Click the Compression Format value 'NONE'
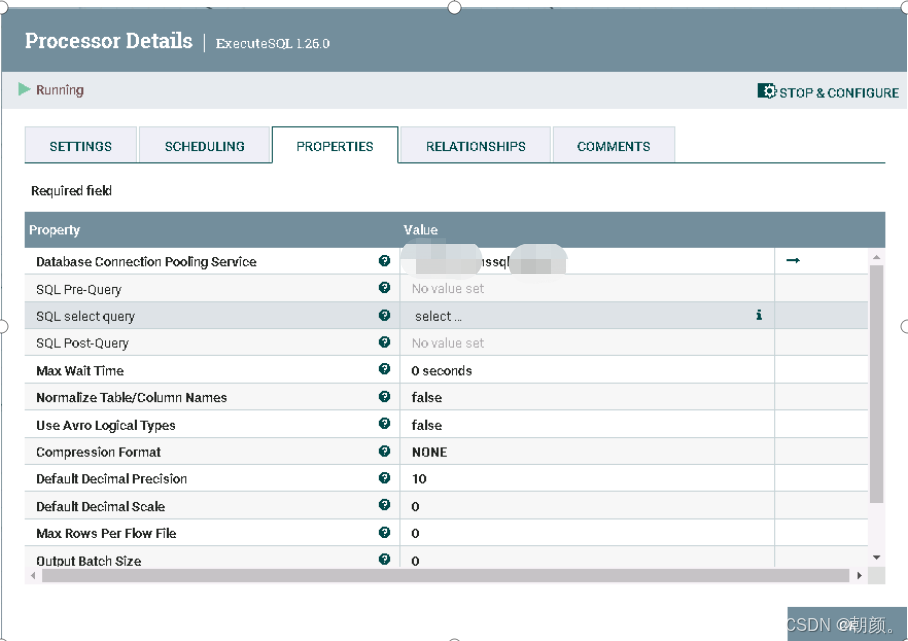 click(429, 452)
